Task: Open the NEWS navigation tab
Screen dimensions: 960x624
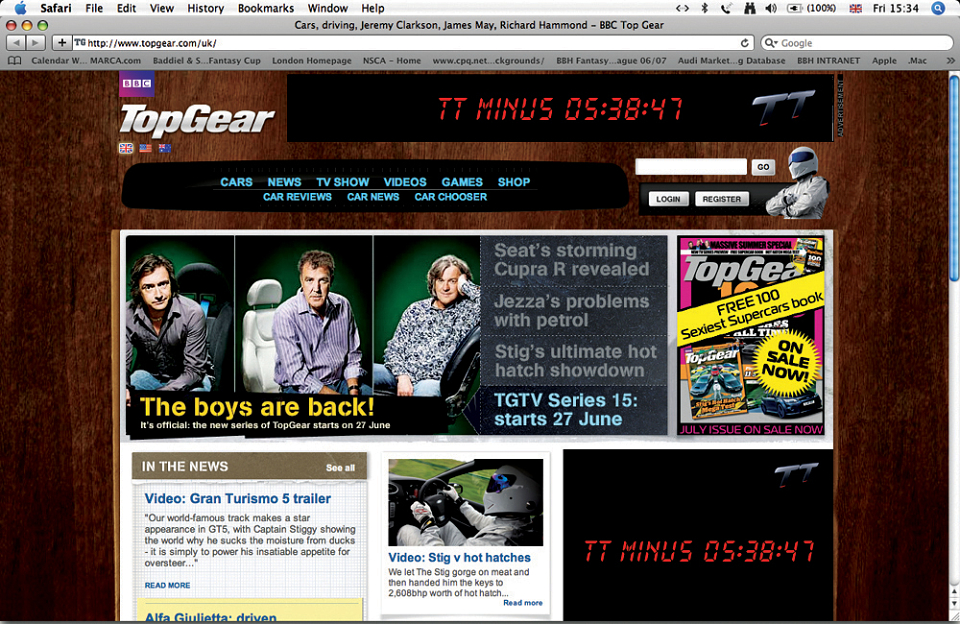Action: 284,182
